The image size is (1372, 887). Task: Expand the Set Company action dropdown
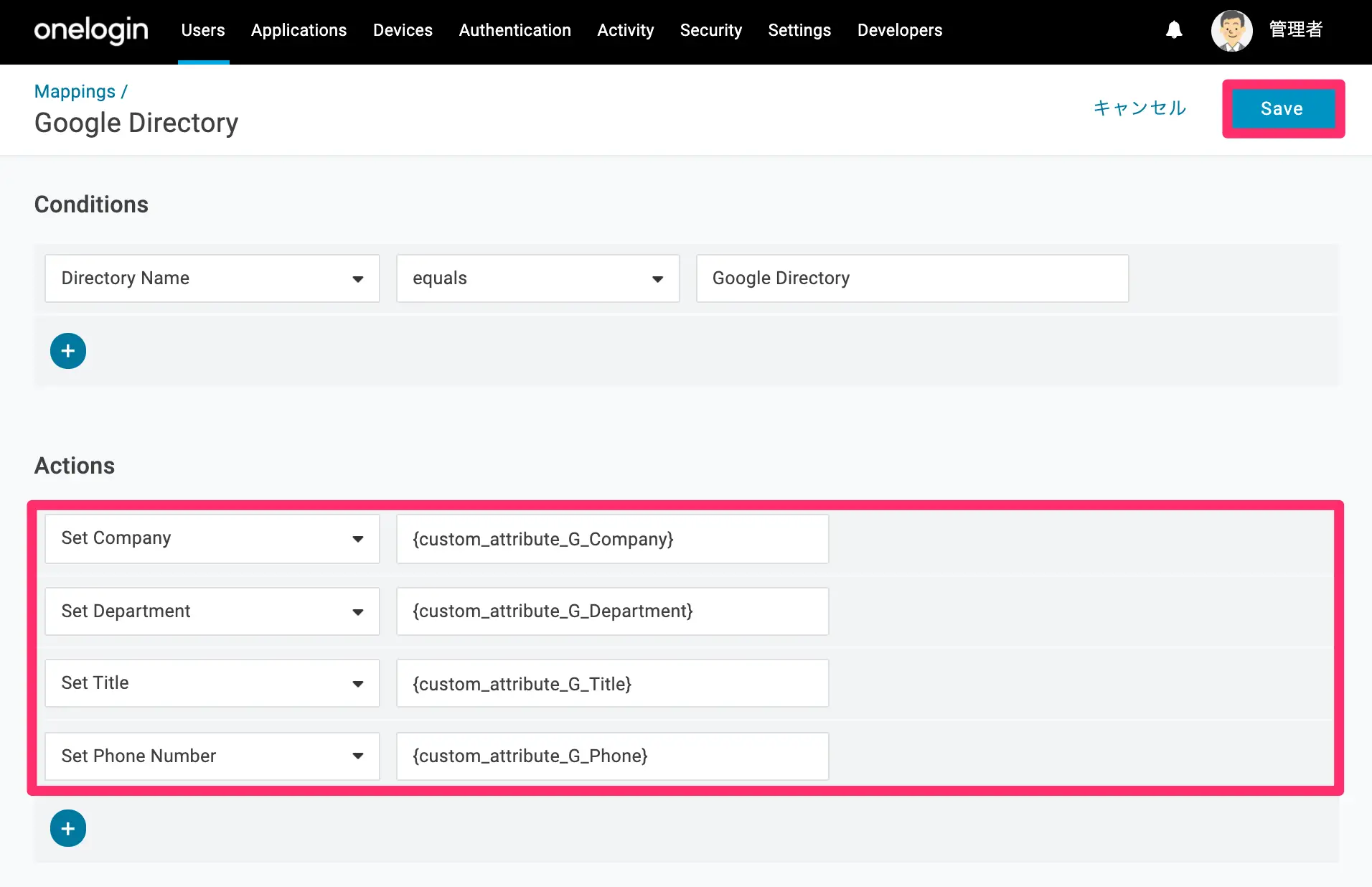[x=212, y=539]
